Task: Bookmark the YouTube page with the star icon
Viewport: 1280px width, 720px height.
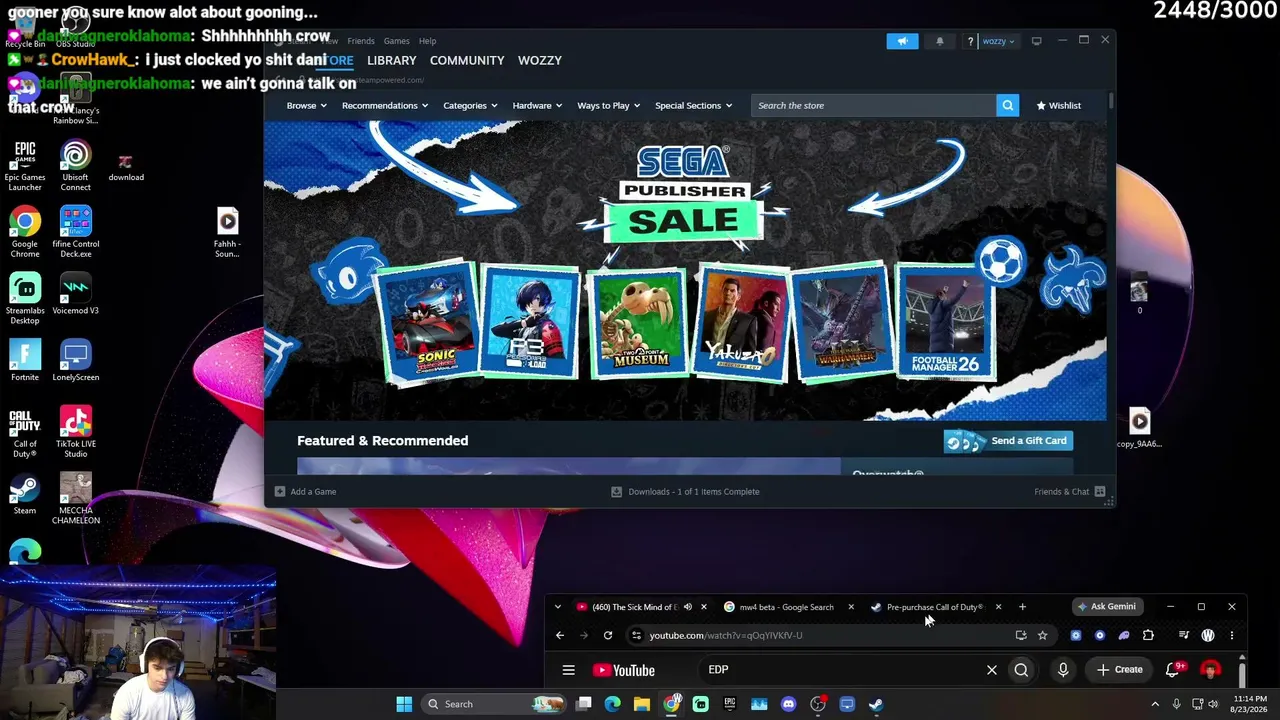Action: (1042, 635)
